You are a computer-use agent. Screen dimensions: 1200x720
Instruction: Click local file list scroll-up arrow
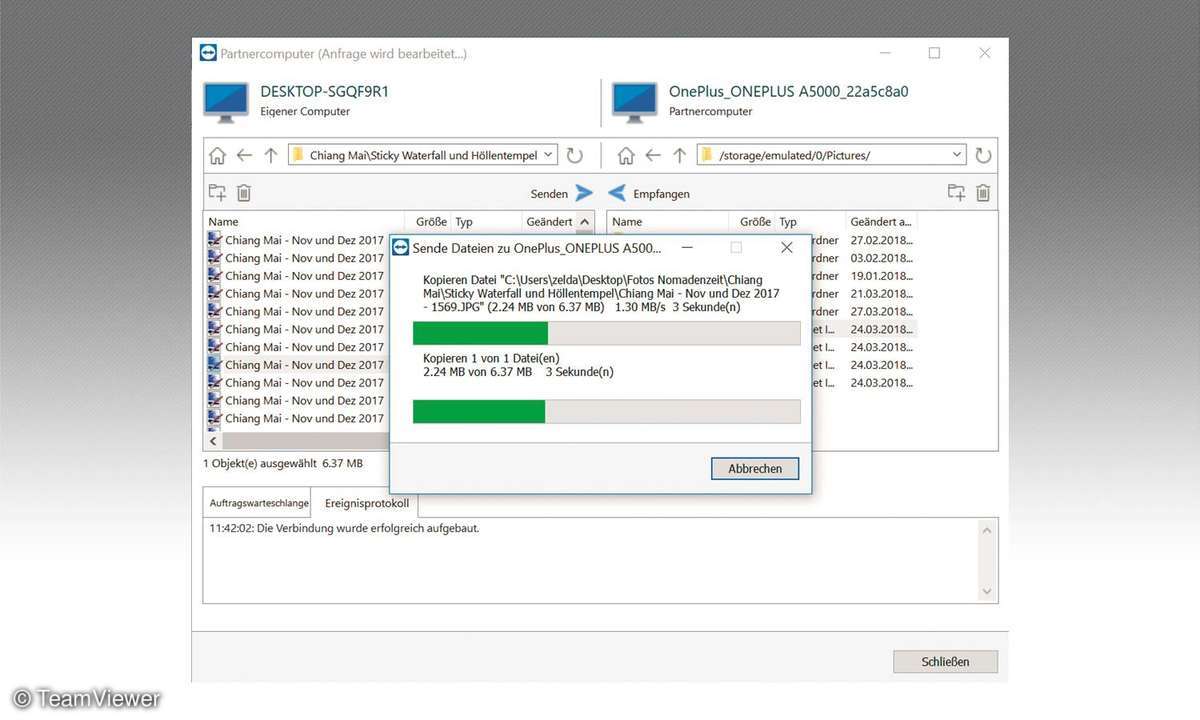[x=586, y=222]
